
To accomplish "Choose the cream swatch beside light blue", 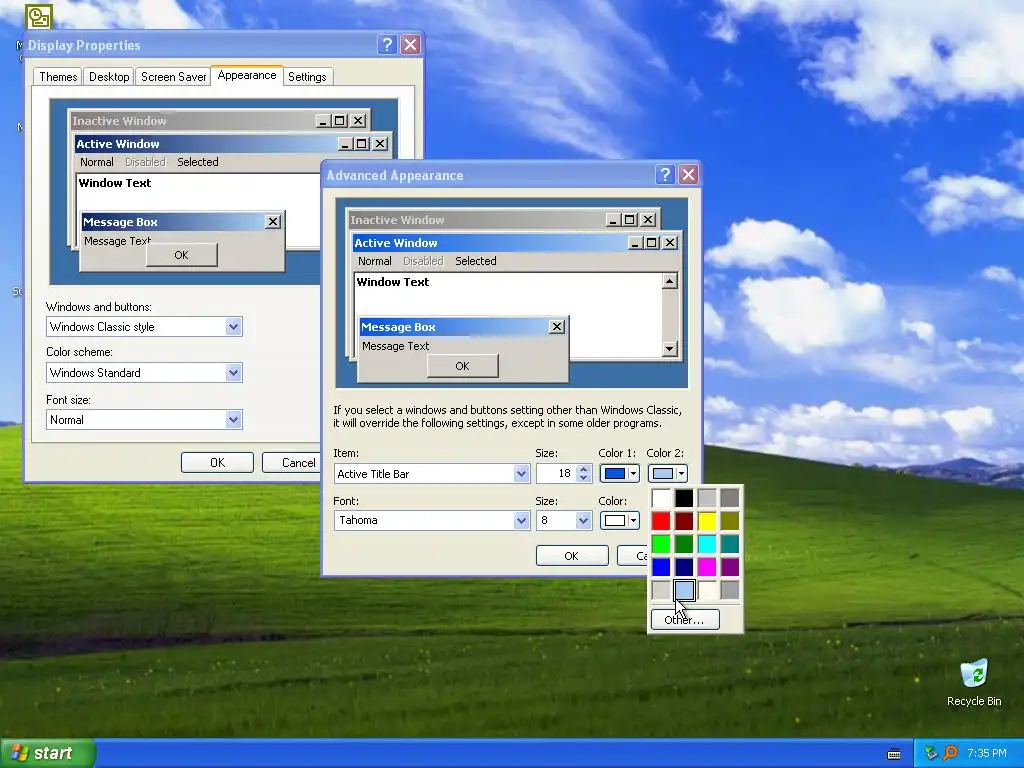I will [707, 590].
